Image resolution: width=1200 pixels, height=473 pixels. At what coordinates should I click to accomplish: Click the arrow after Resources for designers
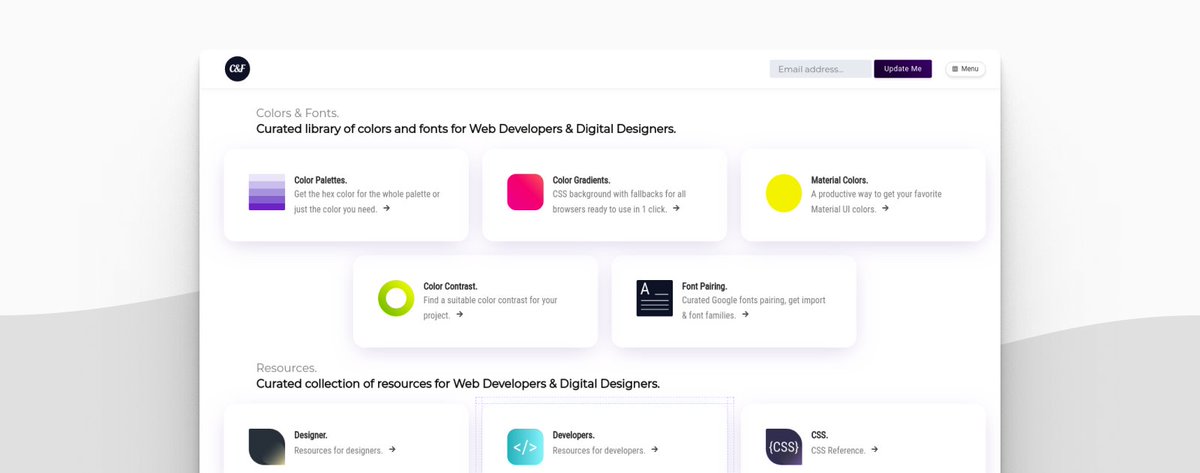point(392,449)
